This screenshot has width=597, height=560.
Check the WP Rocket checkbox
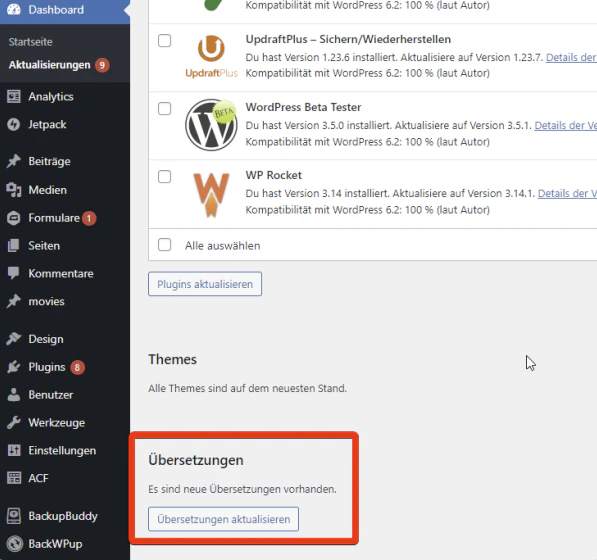pyautogui.click(x=164, y=176)
